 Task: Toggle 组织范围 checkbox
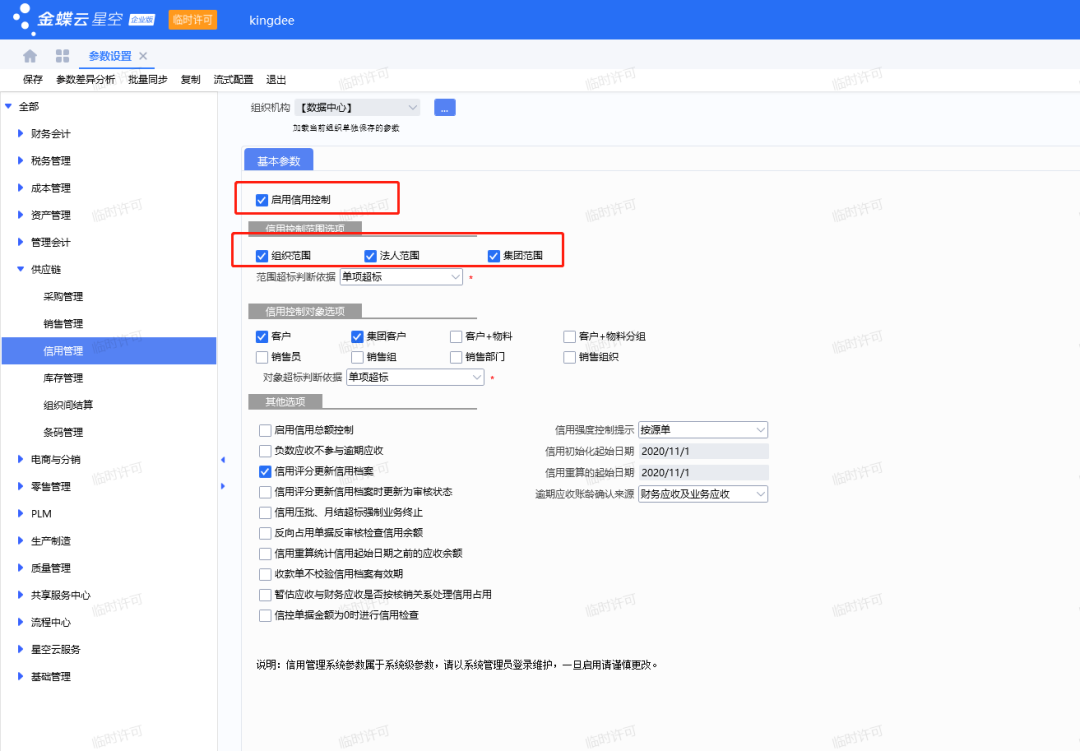tap(262, 256)
